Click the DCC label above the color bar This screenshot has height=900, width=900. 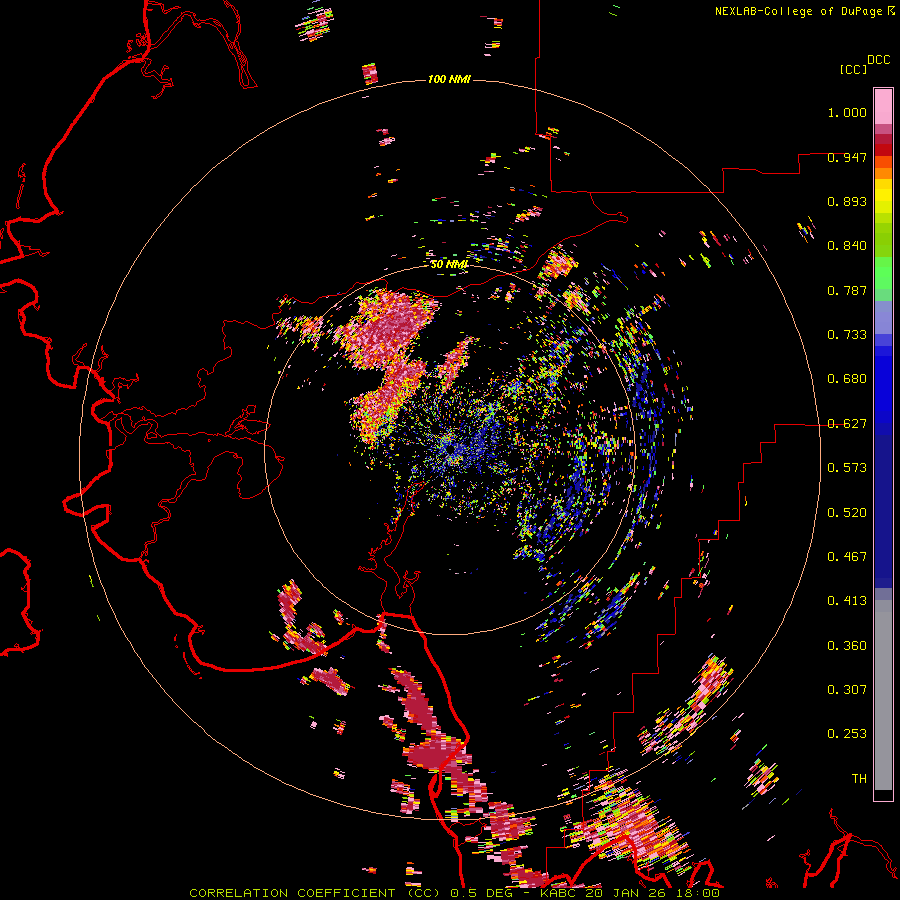point(879,60)
